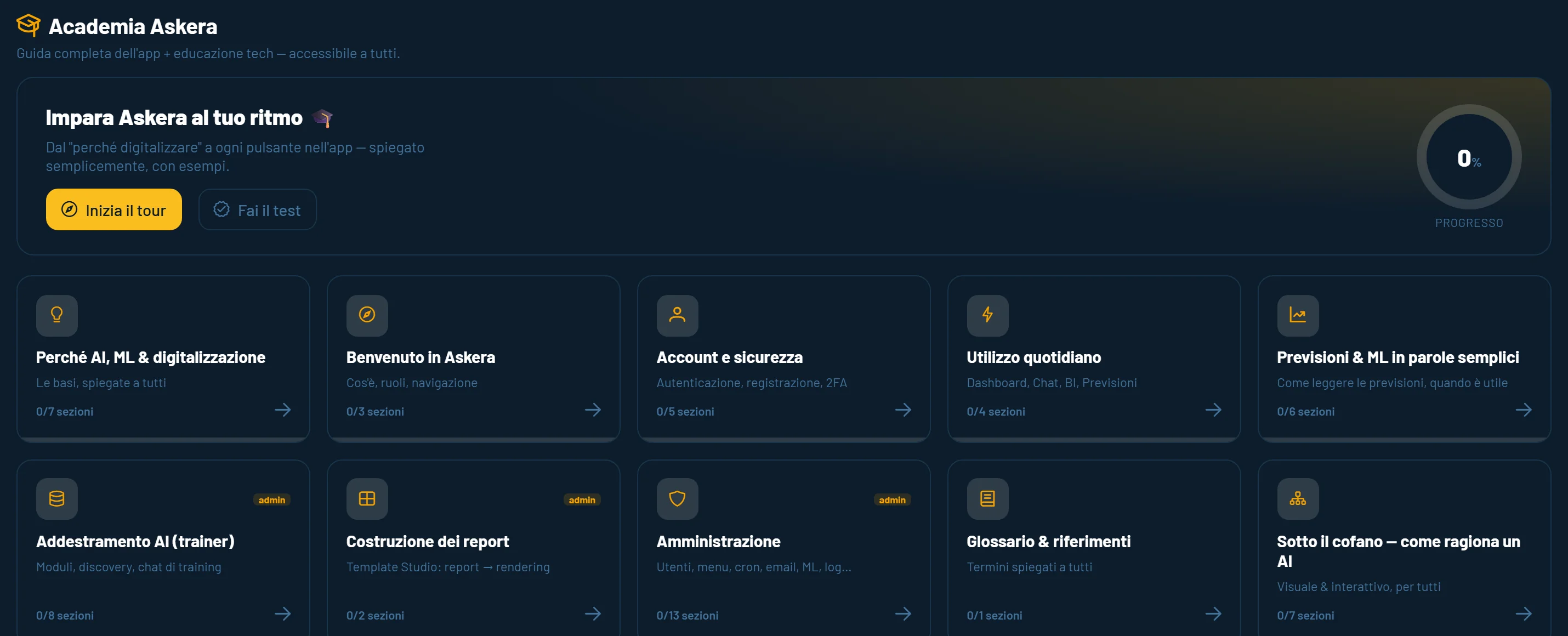This screenshot has height=636, width=1568.
Task: Click the document icon on Glossario & riferimenti card
Action: [988, 499]
